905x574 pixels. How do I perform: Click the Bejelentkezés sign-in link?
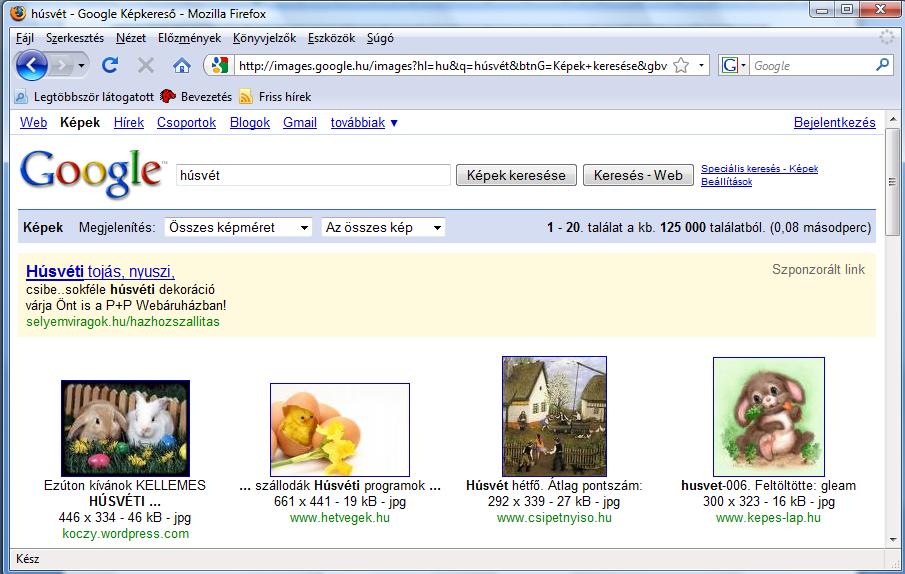[x=835, y=122]
